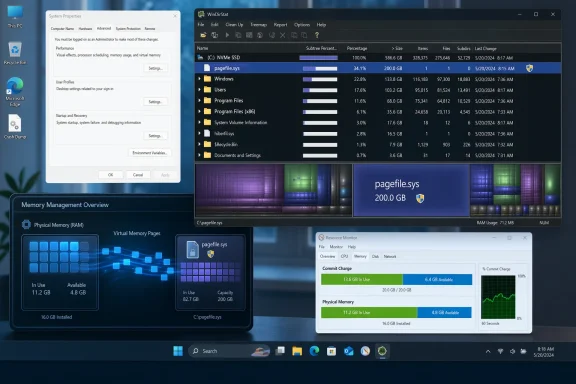Viewport: 576px width, 384px height.
Task: Open This PC desktop icon
Action: click(x=15, y=17)
